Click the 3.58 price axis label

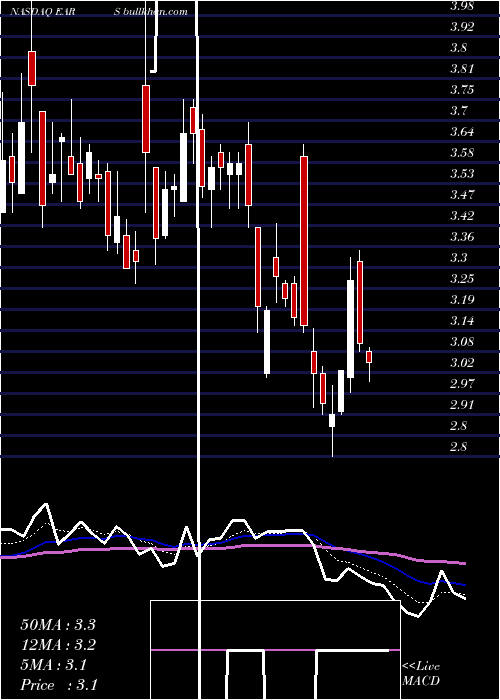coord(462,153)
